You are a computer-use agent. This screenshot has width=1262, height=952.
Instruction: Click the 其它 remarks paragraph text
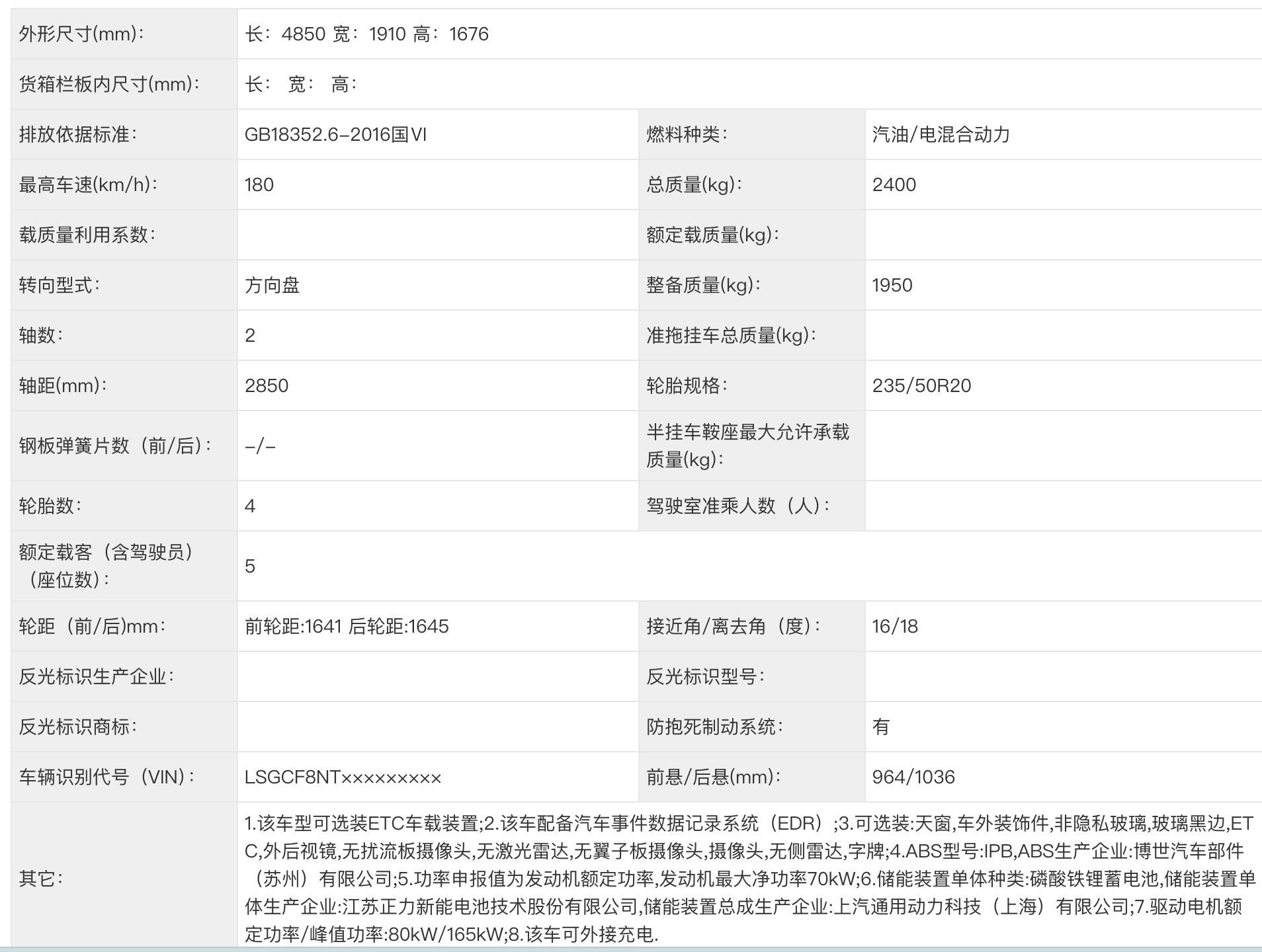coord(749,879)
